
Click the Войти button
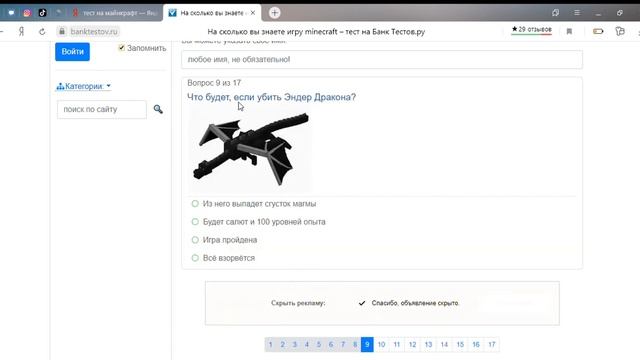pos(73,52)
